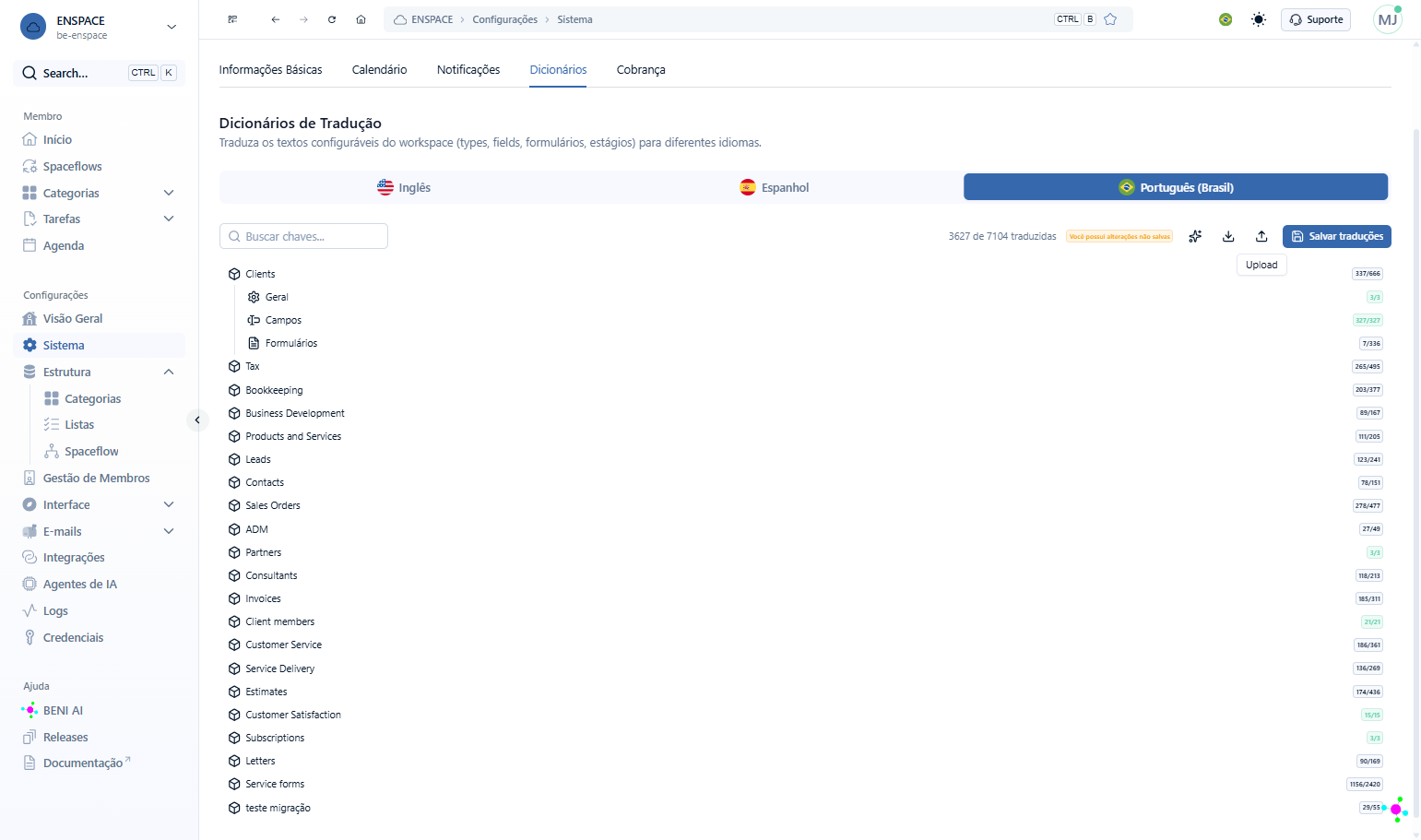Expand the ENSPACE workspace switcher

[100, 27]
